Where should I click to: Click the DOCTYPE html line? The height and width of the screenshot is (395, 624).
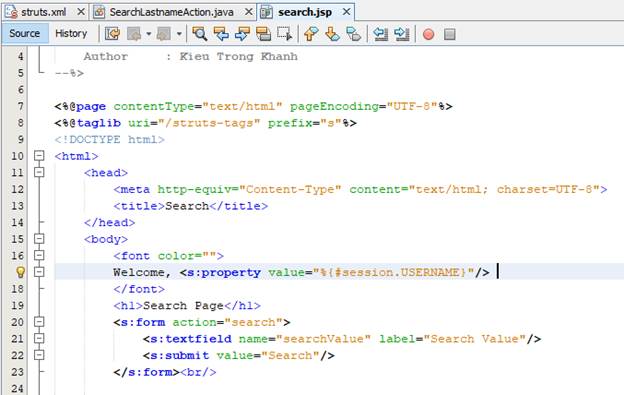coord(109,140)
